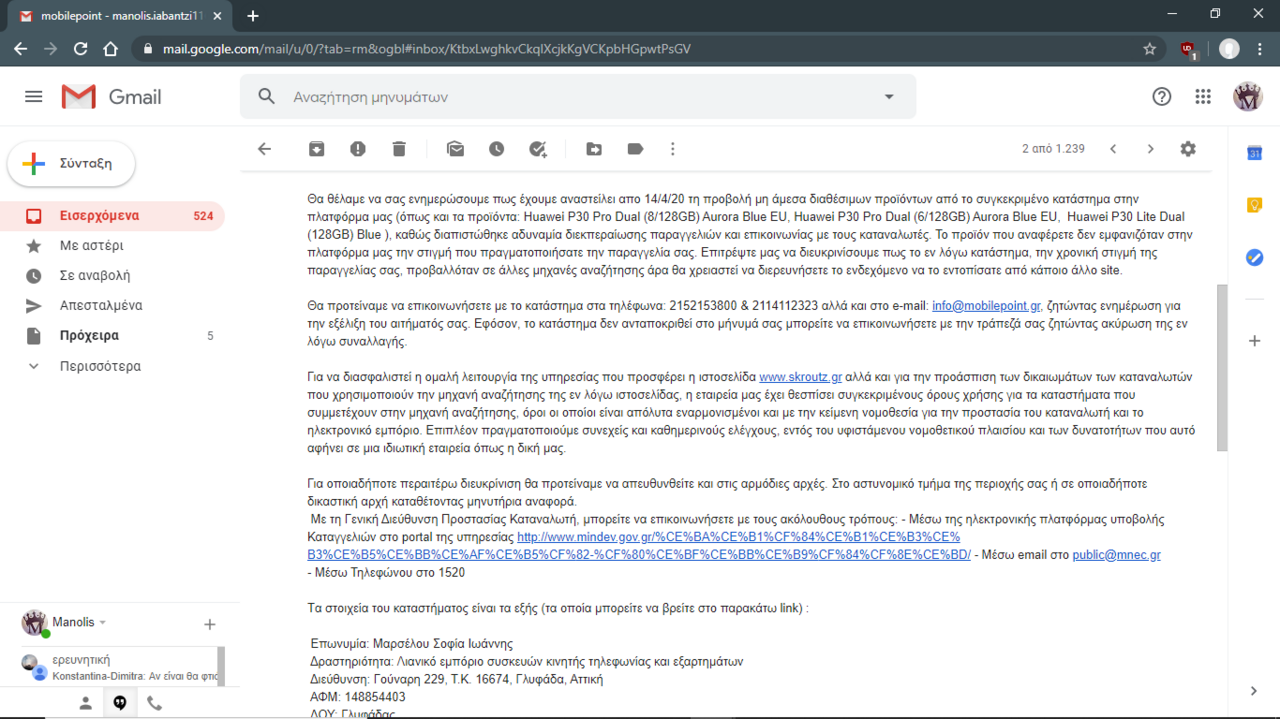Report this email as spam
The height and width of the screenshot is (719, 1280).
click(x=358, y=149)
